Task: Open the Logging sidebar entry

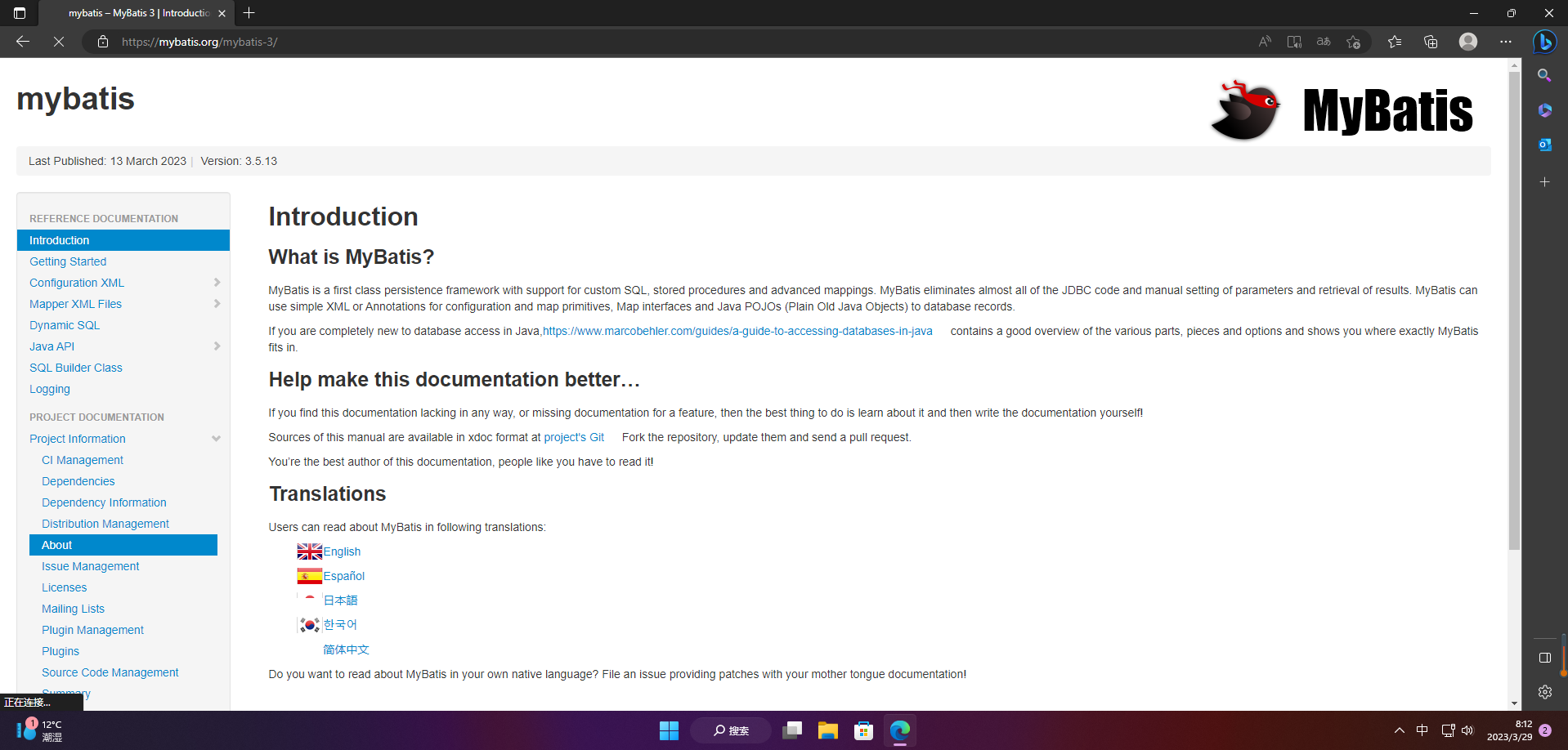Action: tap(50, 389)
